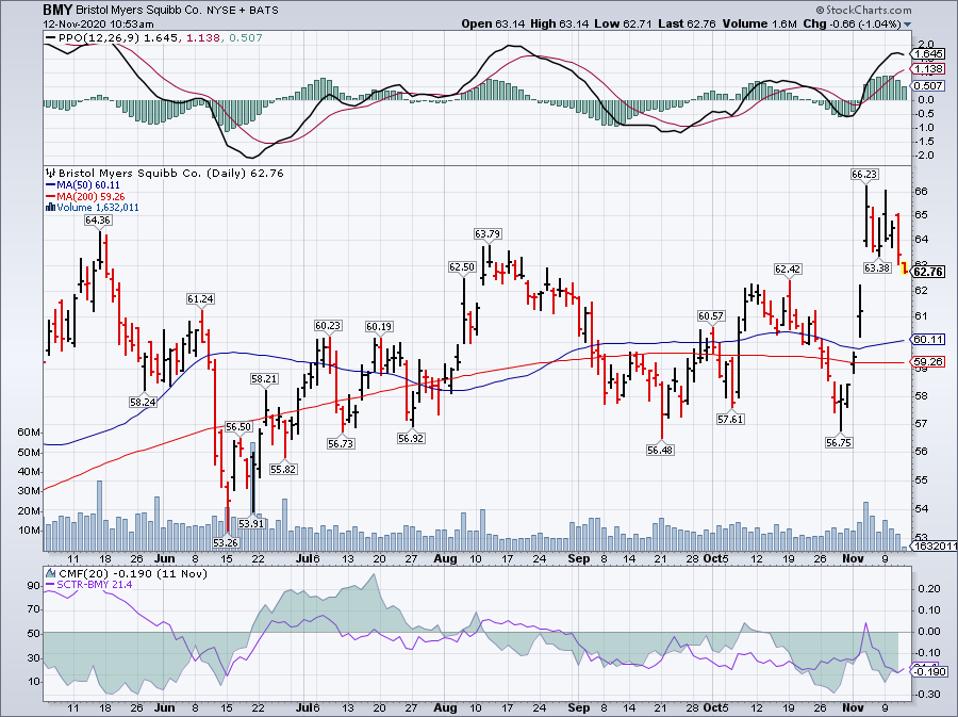Image resolution: width=958 pixels, height=717 pixels.
Task: Click the 60.11 moving average tag on right axis
Action: point(927,340)
